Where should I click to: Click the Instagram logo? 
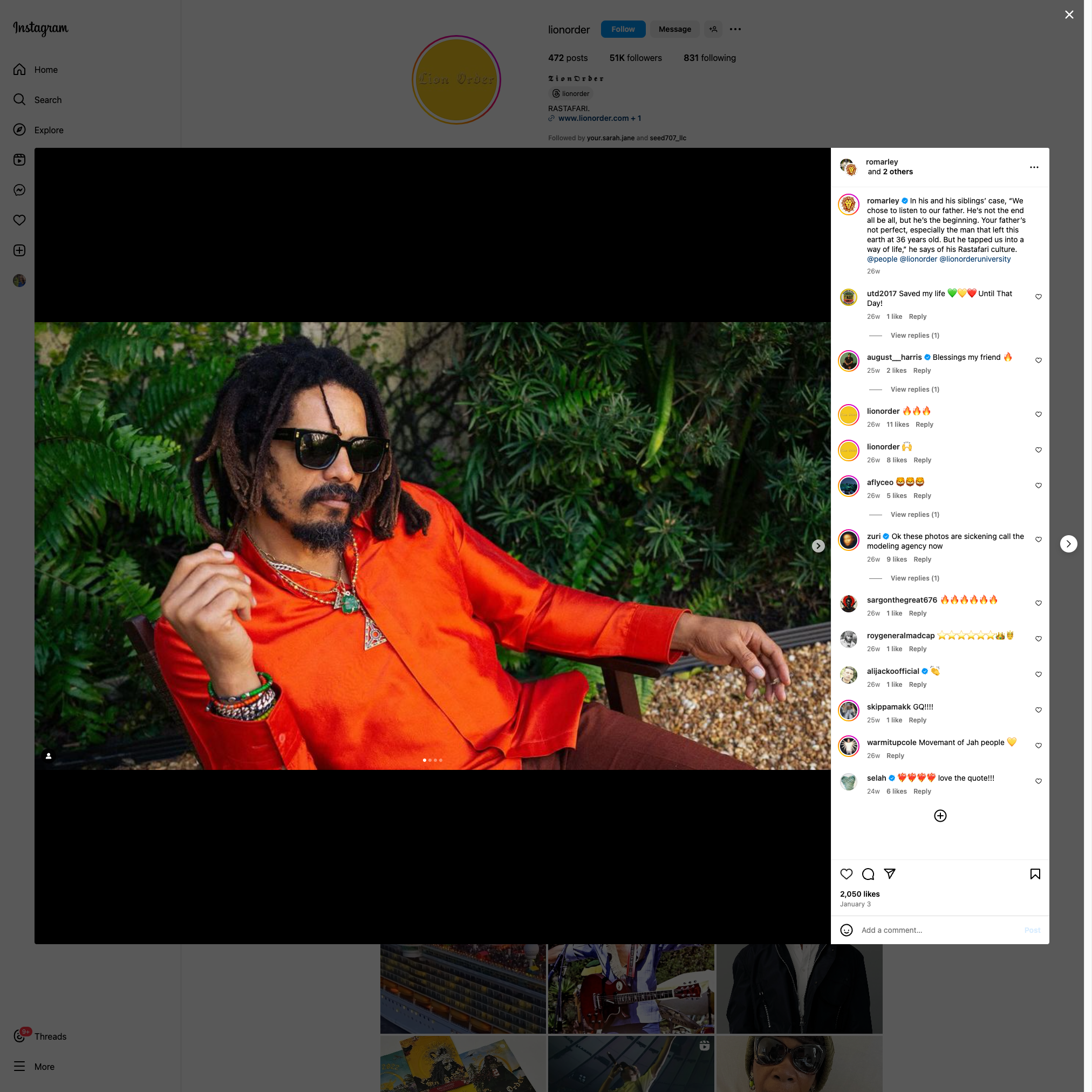(x=40, y=28)
